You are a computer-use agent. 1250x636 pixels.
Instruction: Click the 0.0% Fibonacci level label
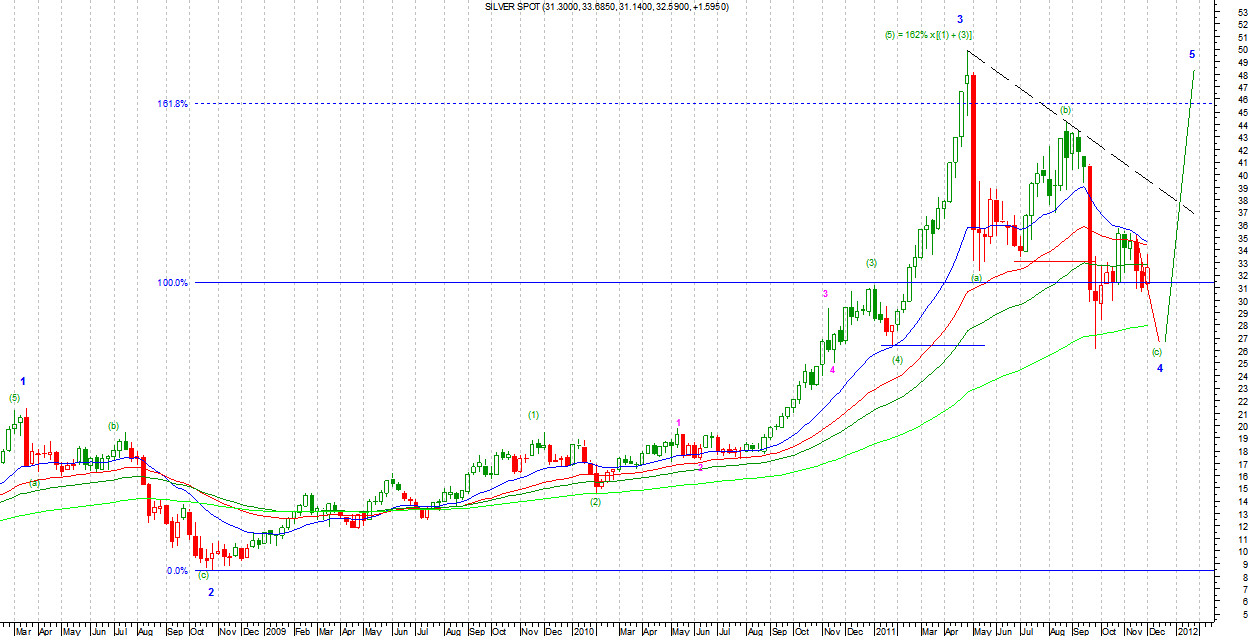coord(176,571)
